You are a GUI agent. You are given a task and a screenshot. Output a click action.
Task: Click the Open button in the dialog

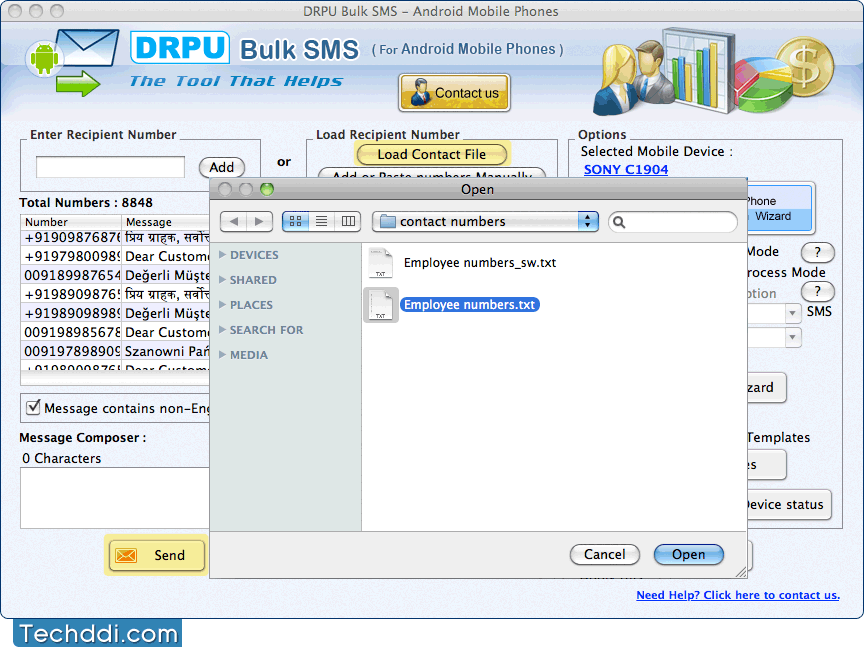pos(689,554)
